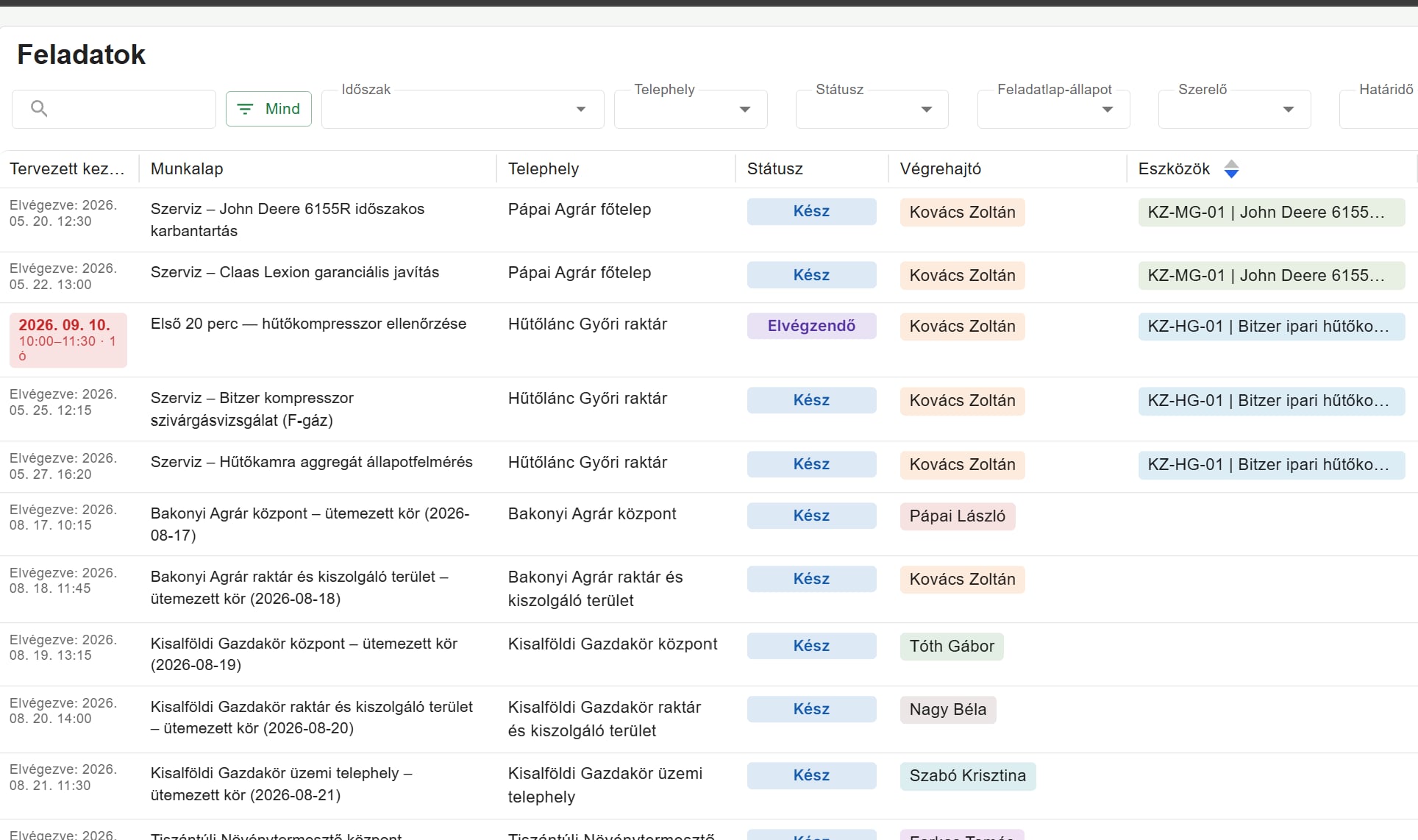Click Kovács Zoltán chip in Bakonyi raktár row

point(962,580)
